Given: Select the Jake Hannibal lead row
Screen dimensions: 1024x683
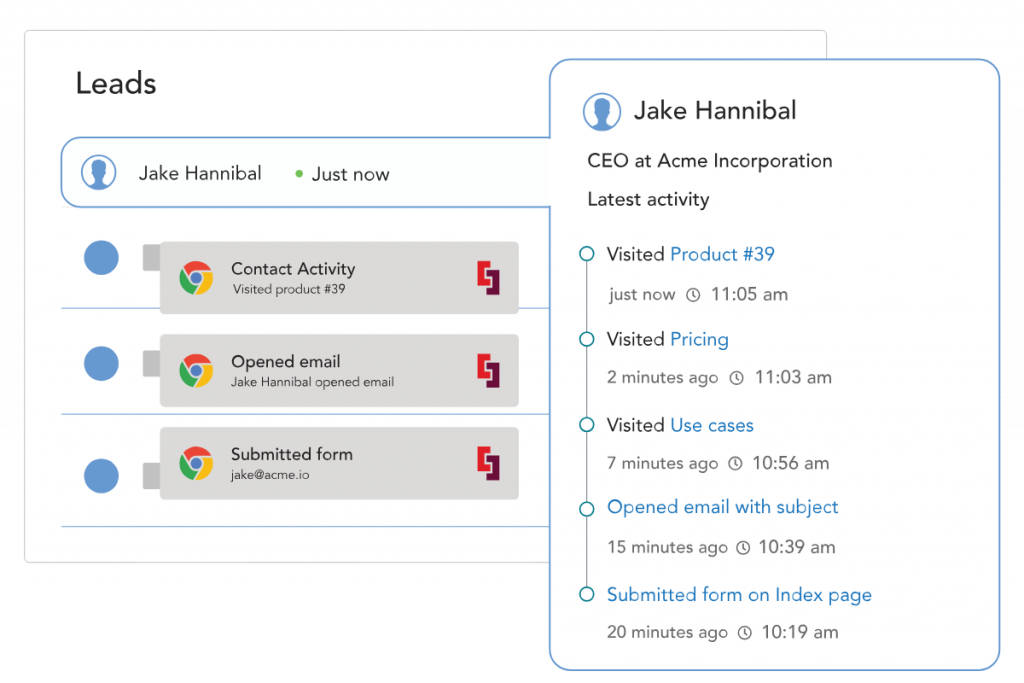Looking at the screenshot, I should (300, 173).
